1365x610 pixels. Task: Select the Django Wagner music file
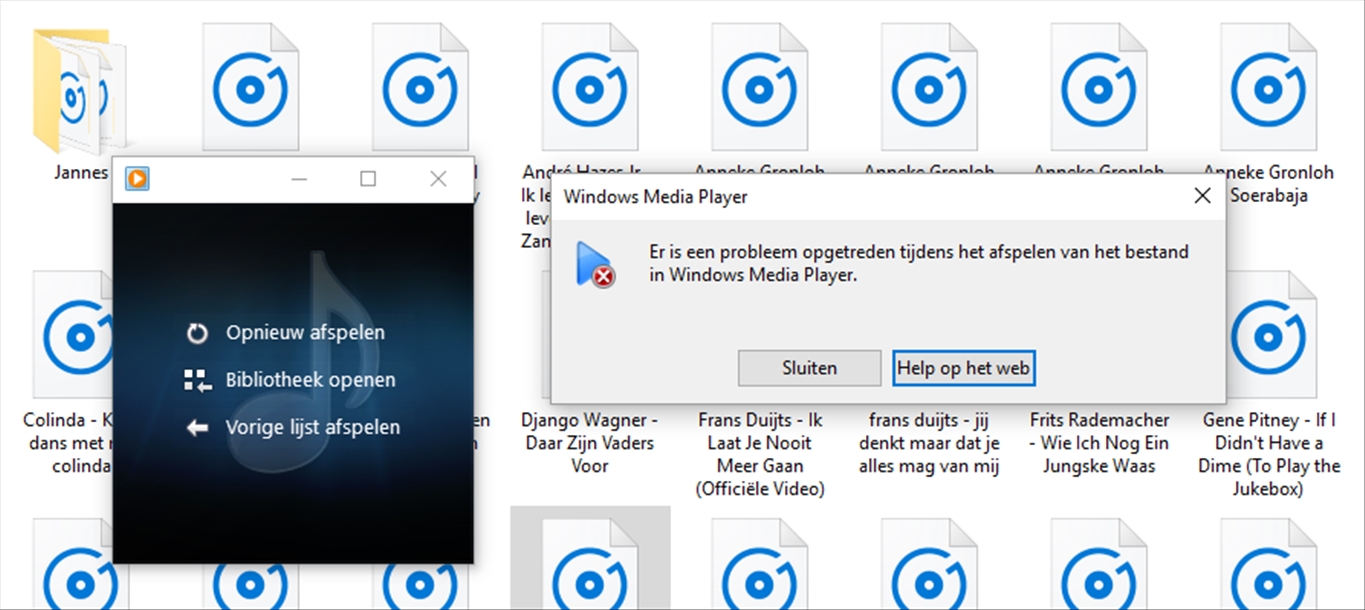pos(590,442)
